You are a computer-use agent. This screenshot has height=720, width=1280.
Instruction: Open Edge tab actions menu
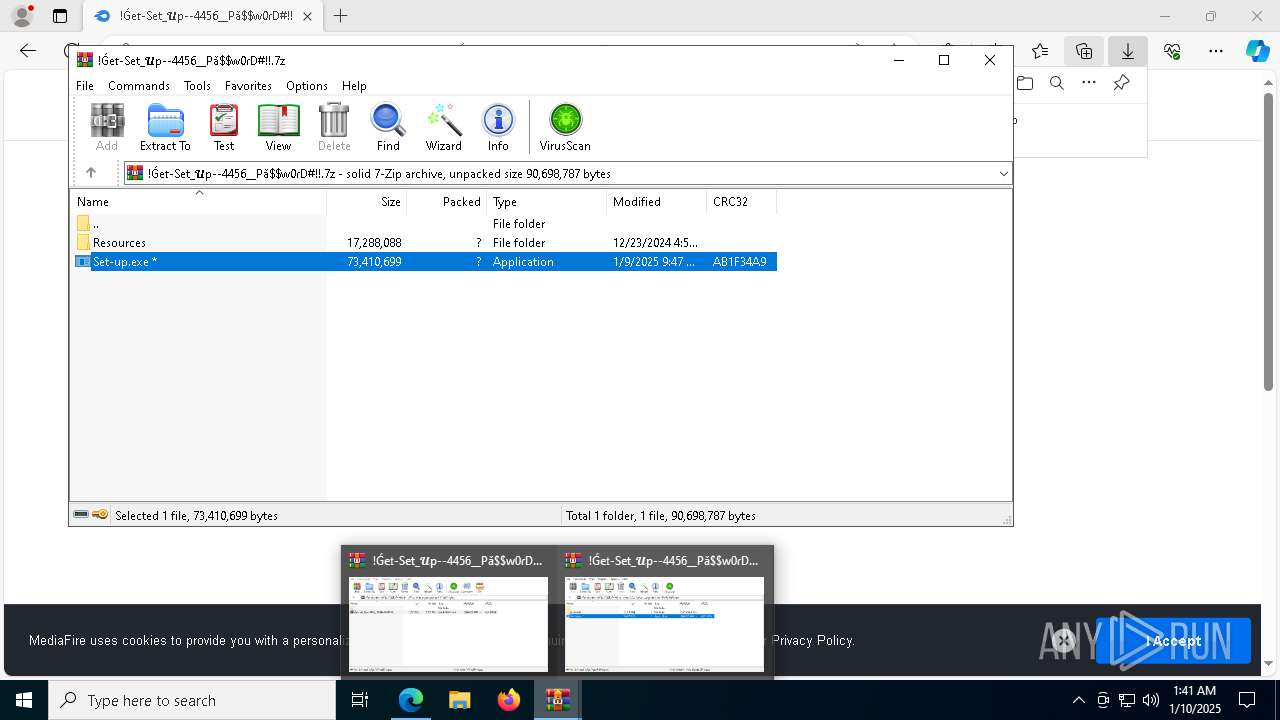tap(60, 16)
